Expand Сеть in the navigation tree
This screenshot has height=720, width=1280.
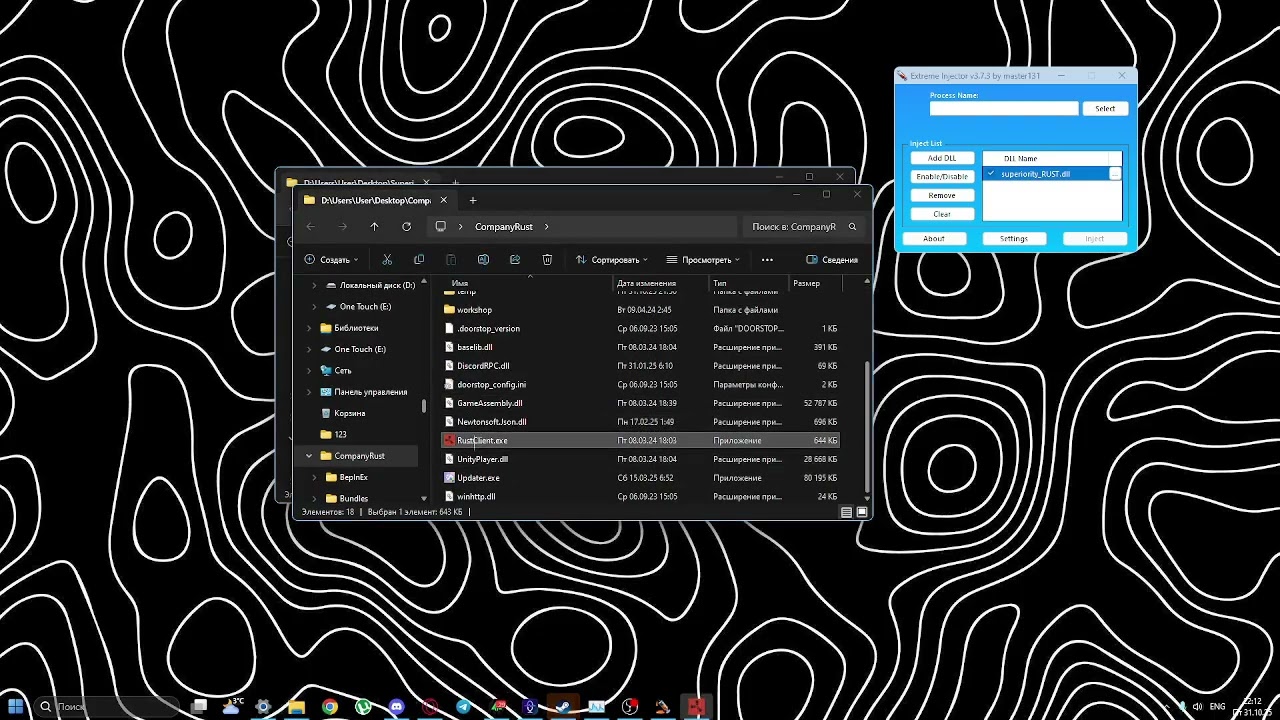[x=309, y=370]
